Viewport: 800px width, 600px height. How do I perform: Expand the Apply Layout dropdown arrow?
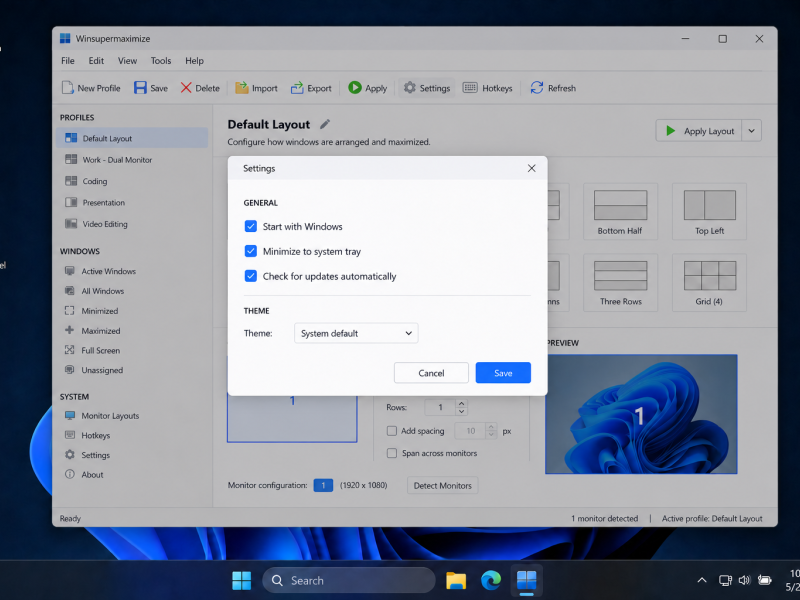tap(751, 131)
